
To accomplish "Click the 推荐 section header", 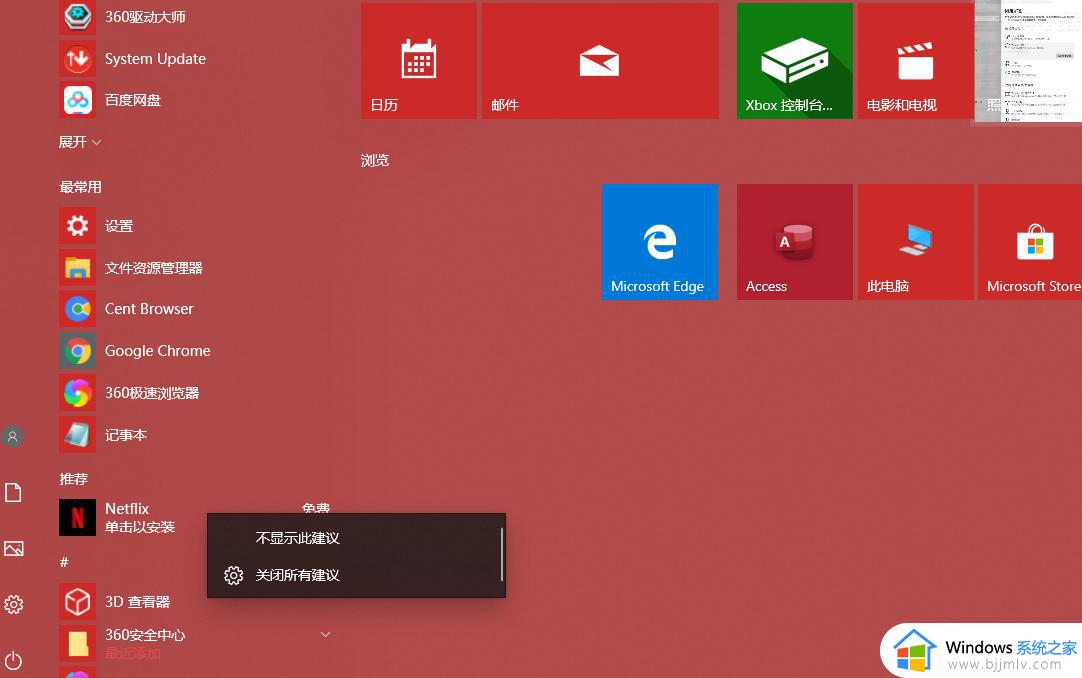I will 74,479.
